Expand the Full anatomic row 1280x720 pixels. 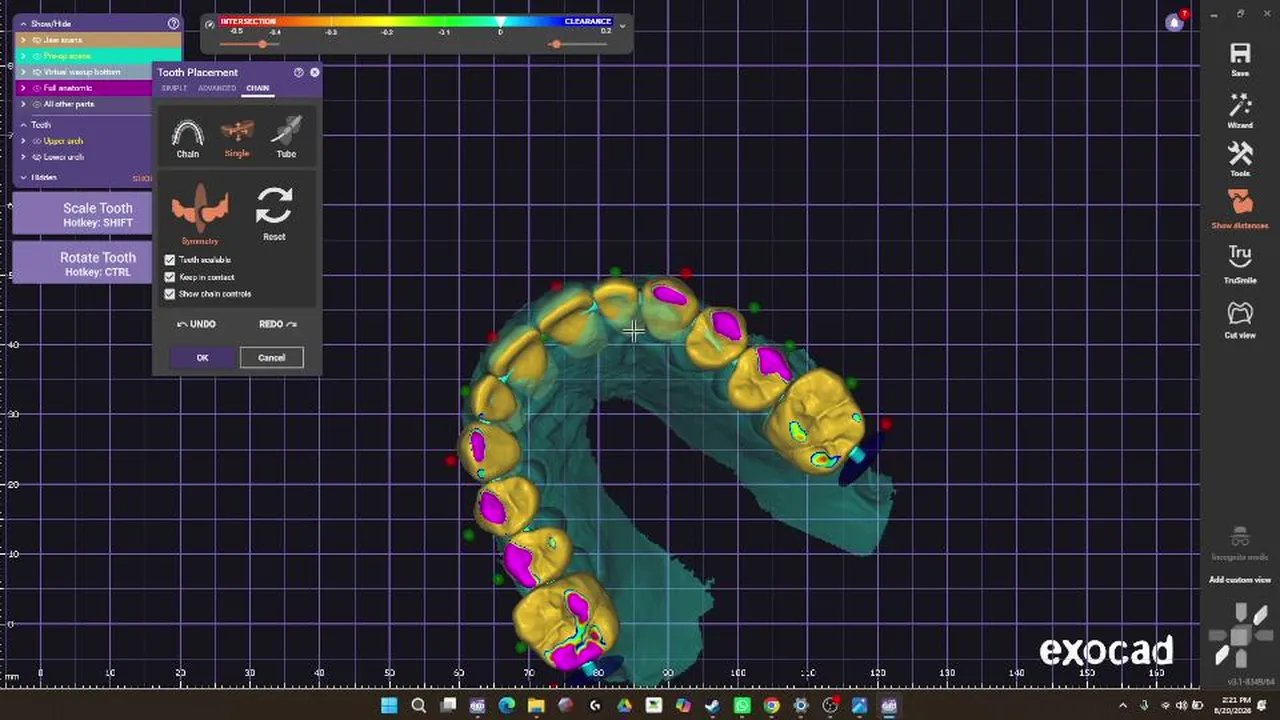point(24,88)
